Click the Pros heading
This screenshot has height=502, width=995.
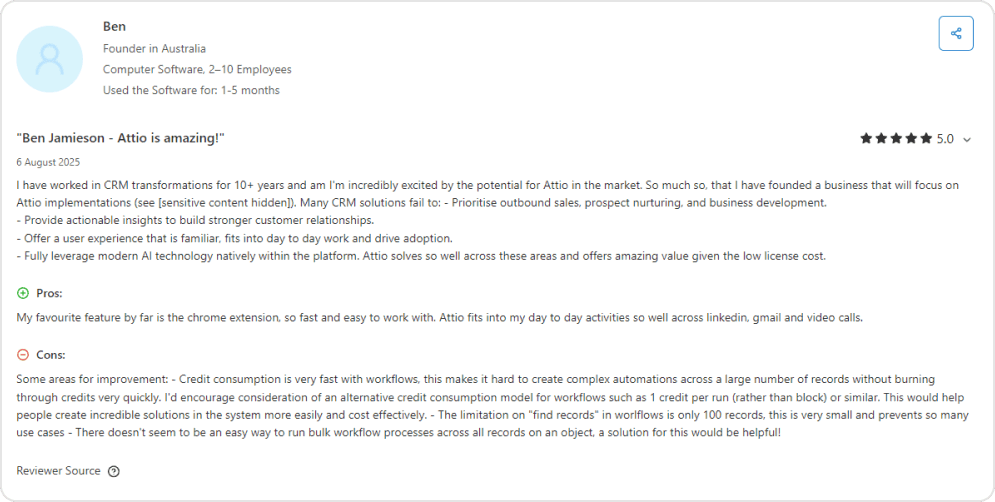50,293
